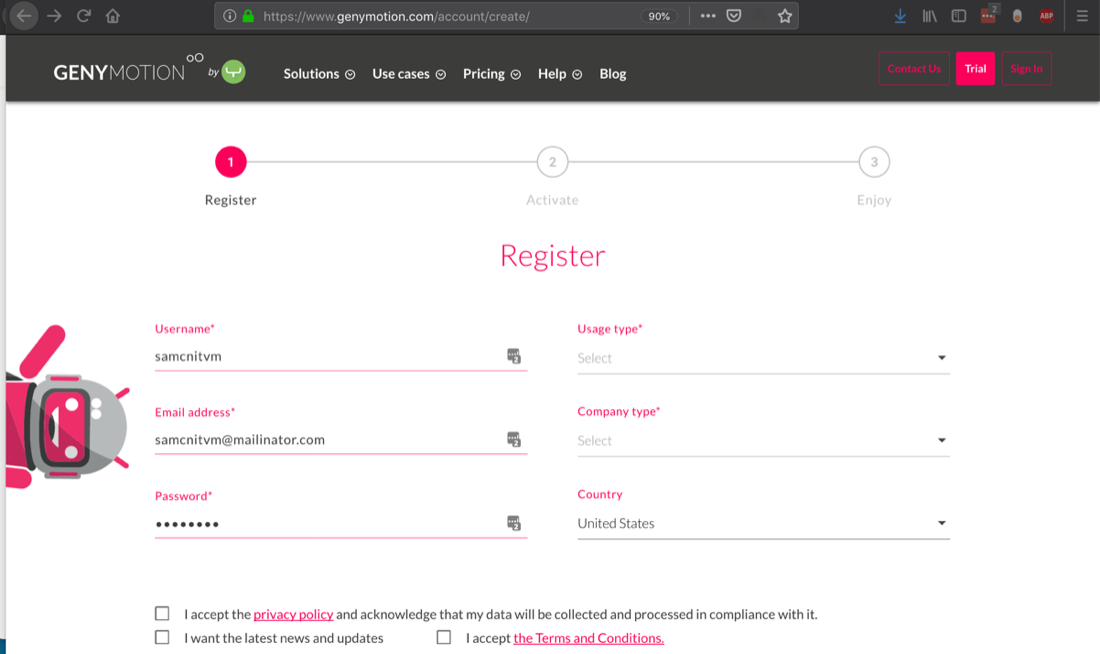Expand the Pricing menu
The height and width of the screenshot is (654, 1100).
tap(491, 74)
